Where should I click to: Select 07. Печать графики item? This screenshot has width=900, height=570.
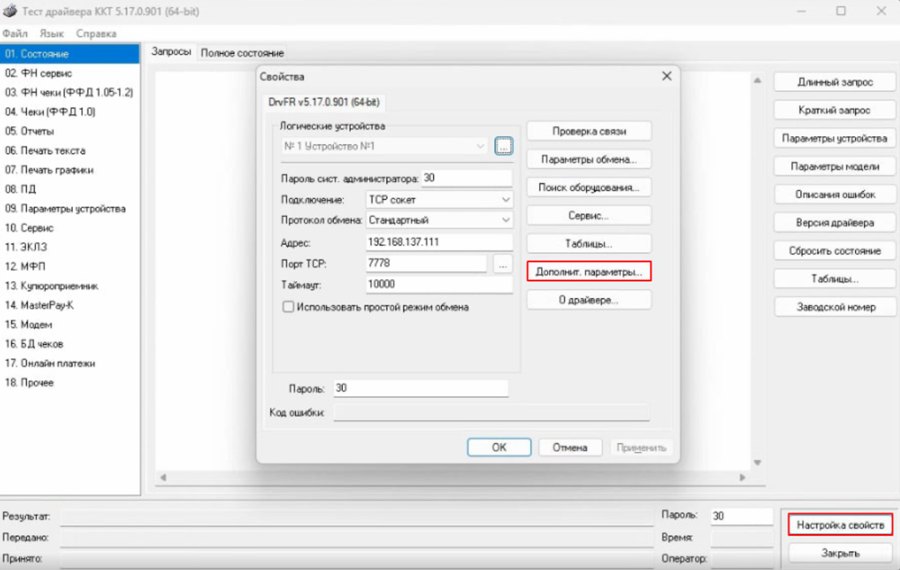[x=69, y=170]
